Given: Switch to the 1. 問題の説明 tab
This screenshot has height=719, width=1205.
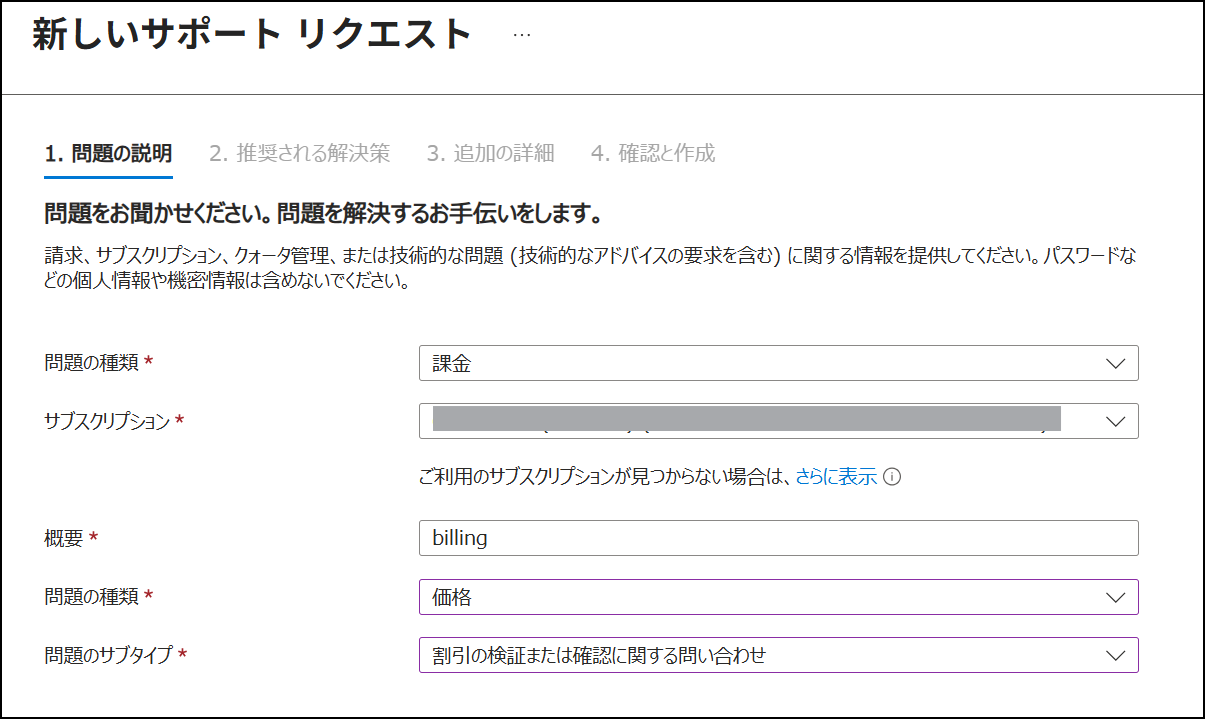Looking at the screenshot, I should [x=109, y=154].
